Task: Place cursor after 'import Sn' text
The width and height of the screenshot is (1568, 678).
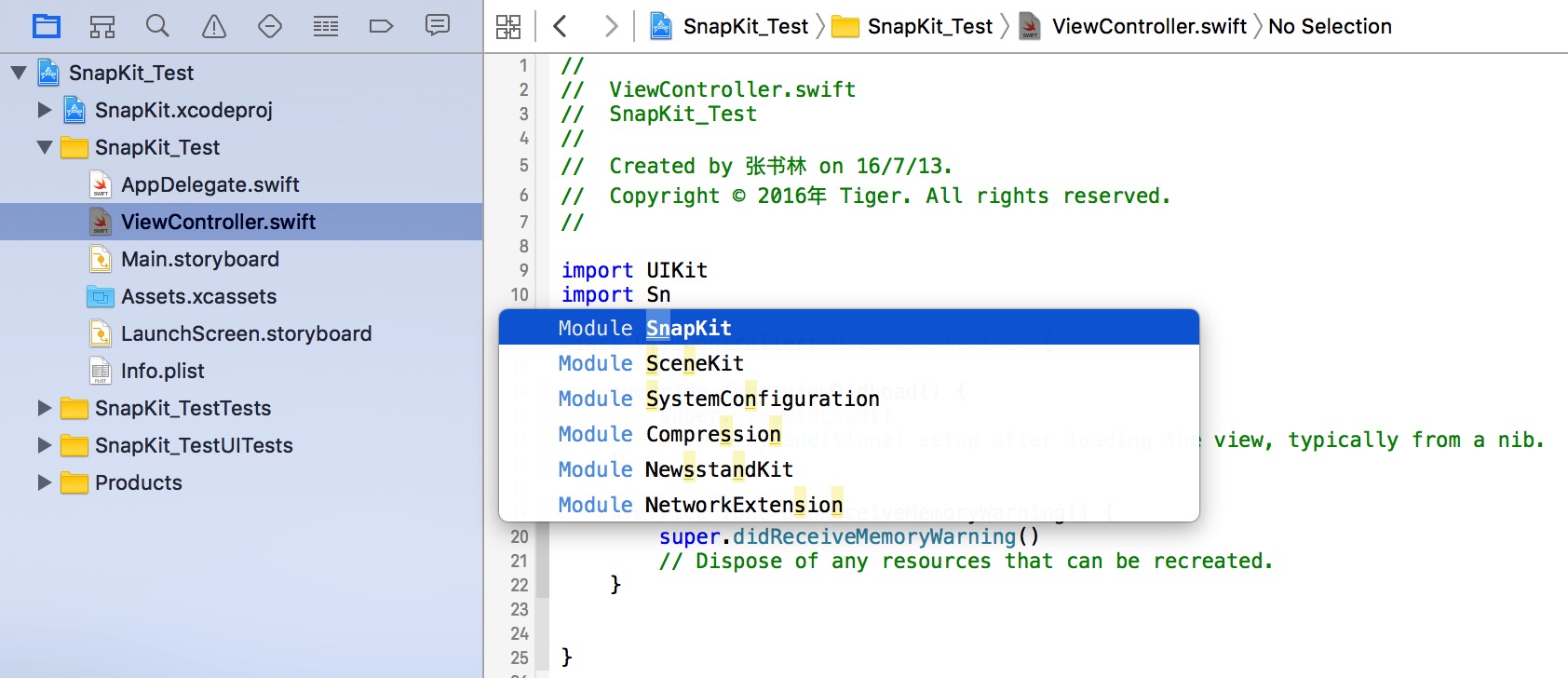Action: (x=671, y=294)
